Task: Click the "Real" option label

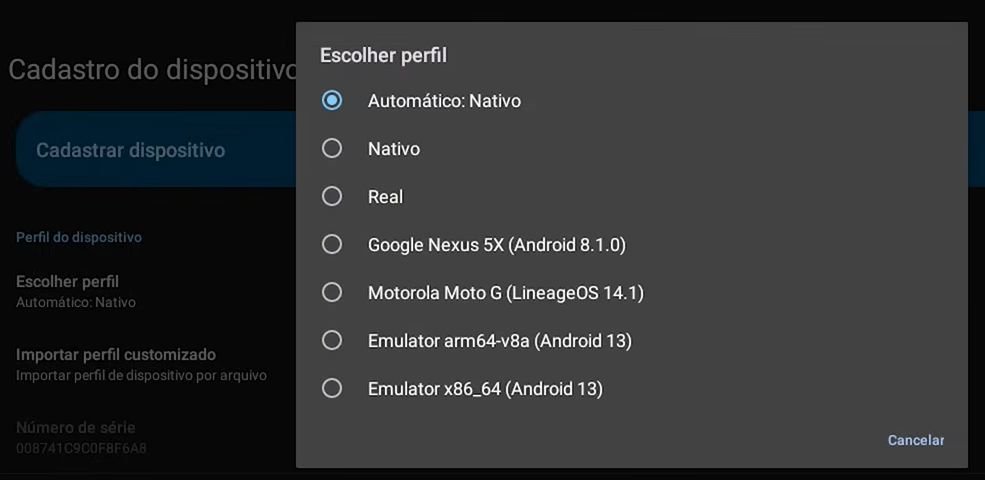Action: point(386,197)
